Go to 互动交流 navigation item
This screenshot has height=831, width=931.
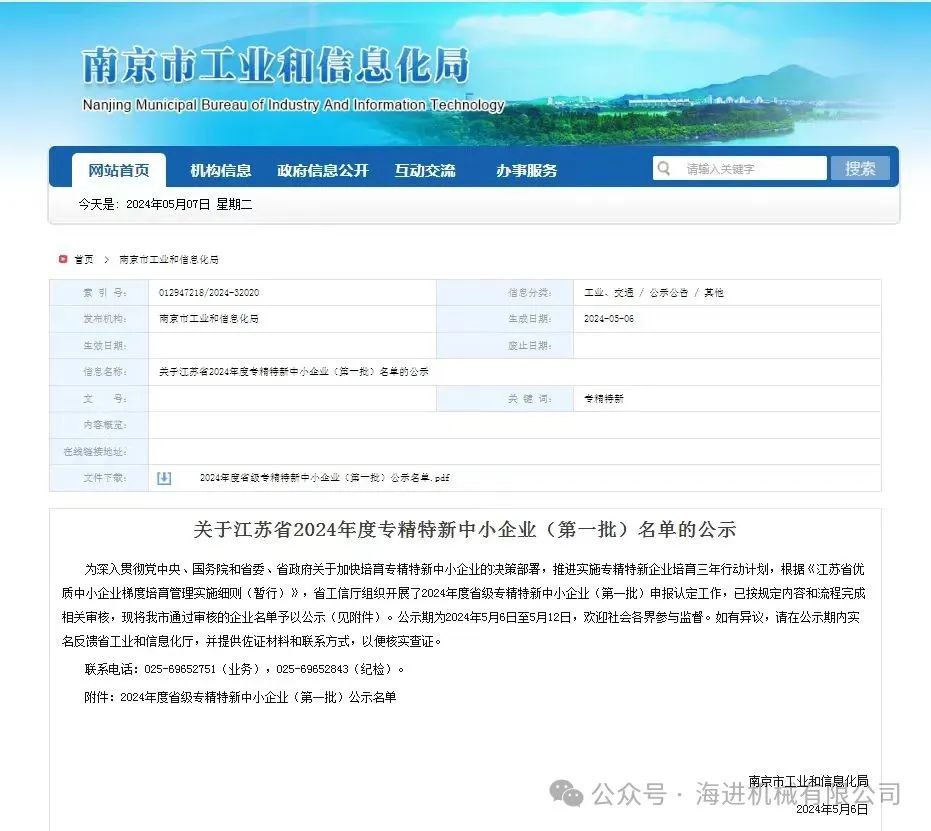click(x=425, y=170)
